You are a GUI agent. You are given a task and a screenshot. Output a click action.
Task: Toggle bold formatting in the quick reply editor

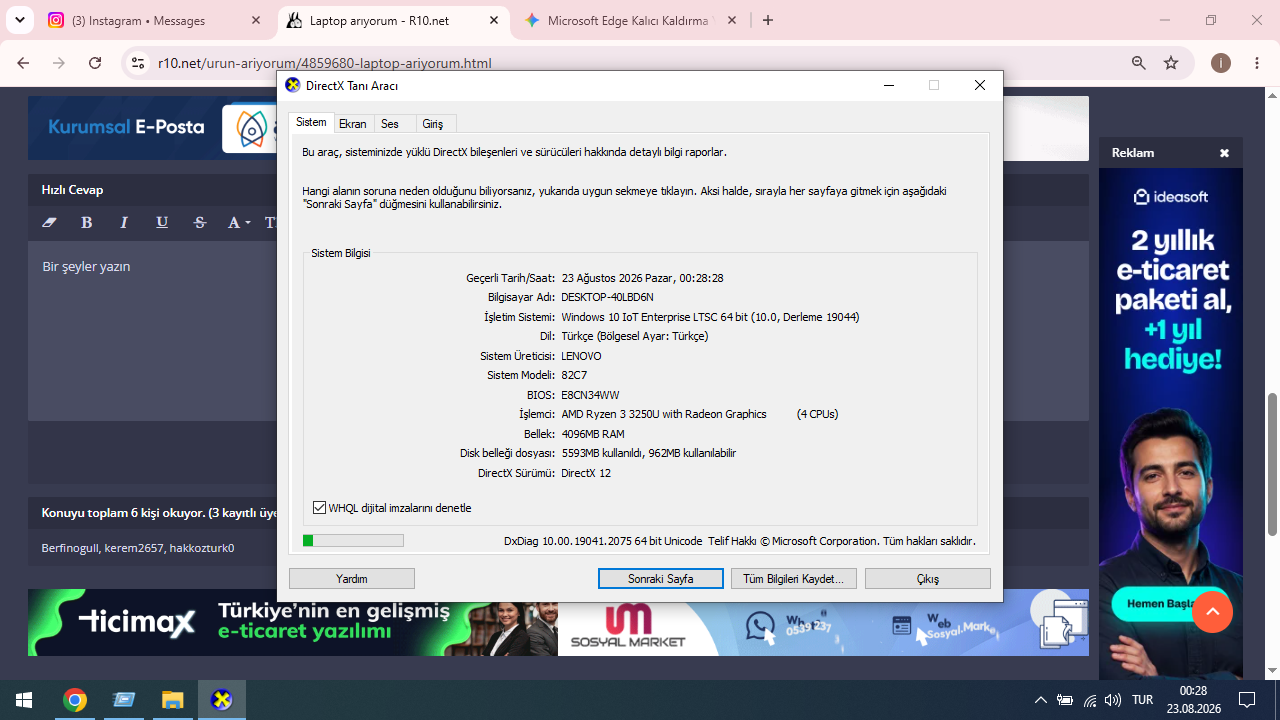pyautogui.click(x=87, y=222)
